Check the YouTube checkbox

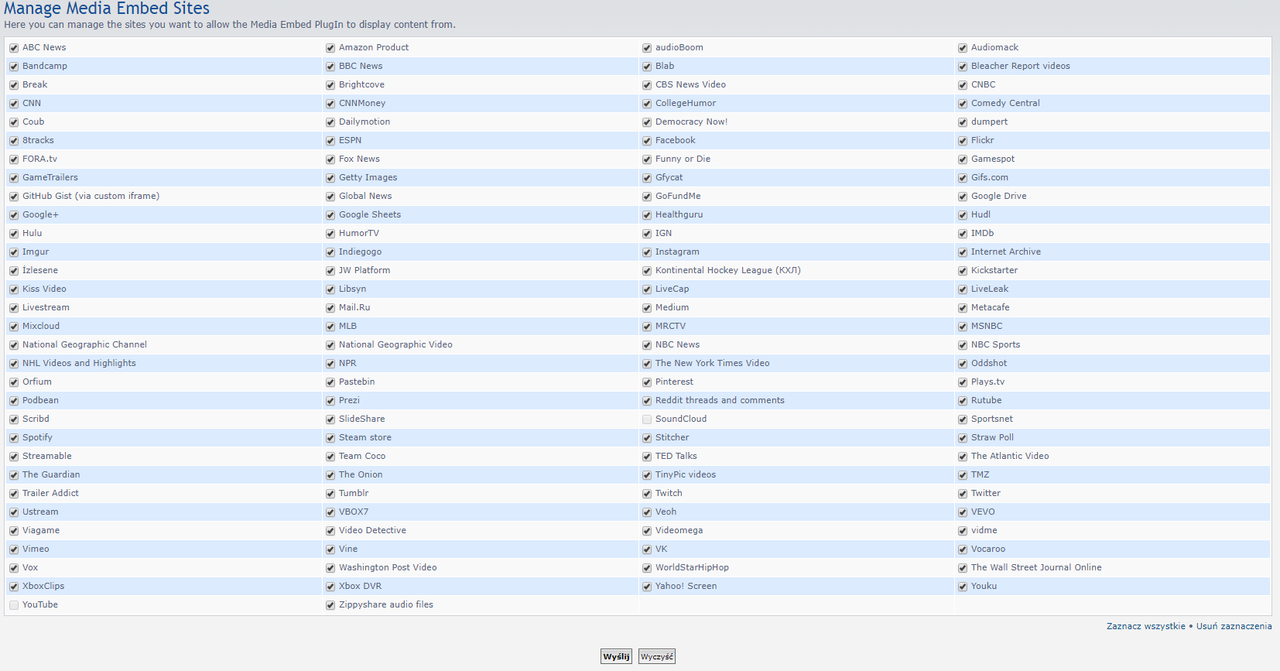(14, 605)
